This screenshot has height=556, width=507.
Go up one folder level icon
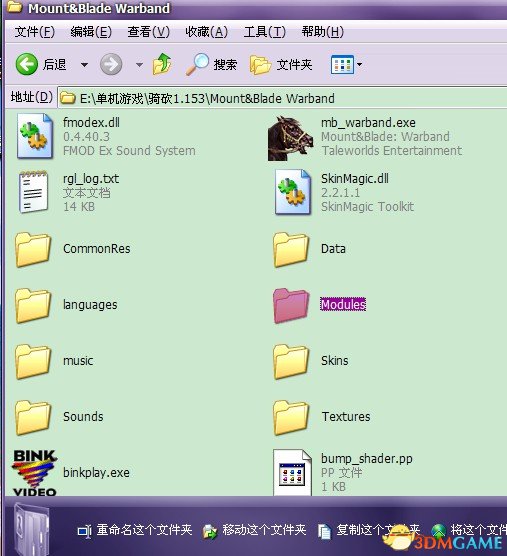(162, 64)
